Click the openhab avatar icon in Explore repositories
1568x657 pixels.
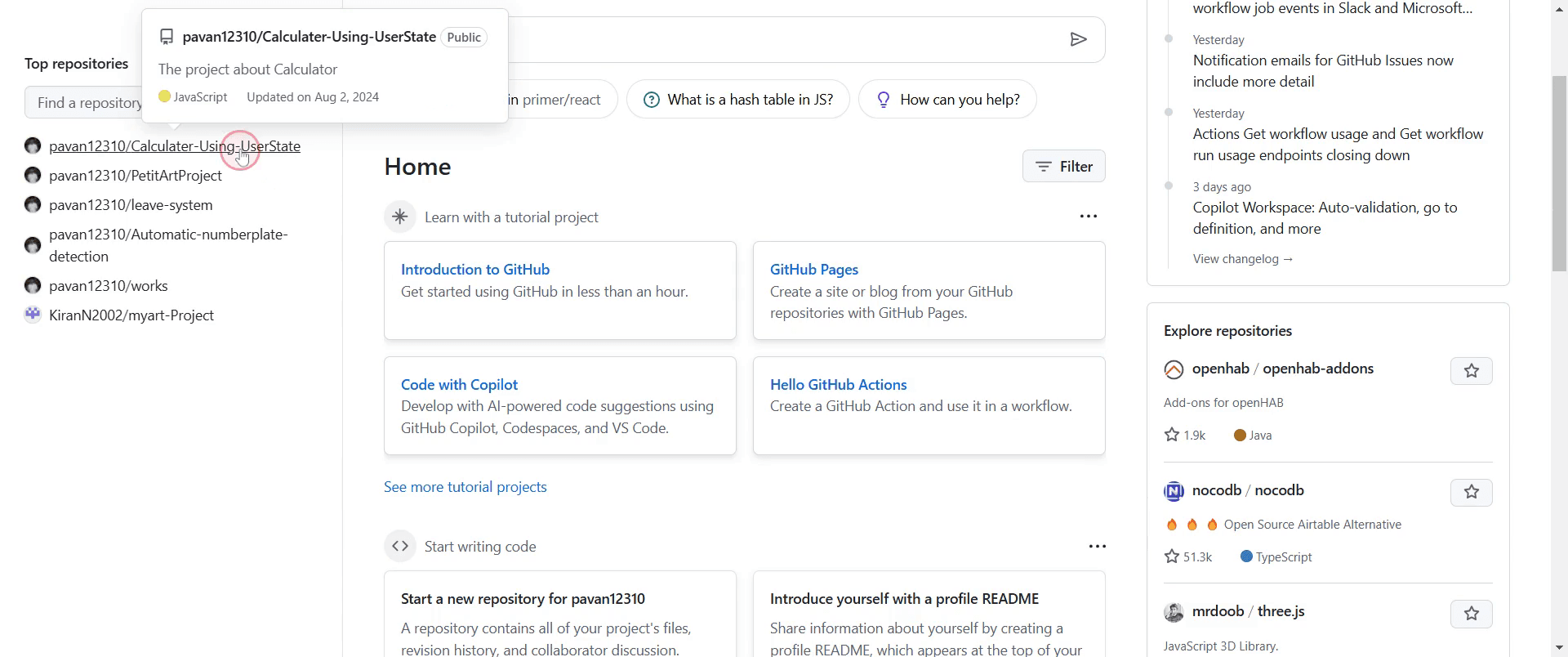[x=1174, y=369]
